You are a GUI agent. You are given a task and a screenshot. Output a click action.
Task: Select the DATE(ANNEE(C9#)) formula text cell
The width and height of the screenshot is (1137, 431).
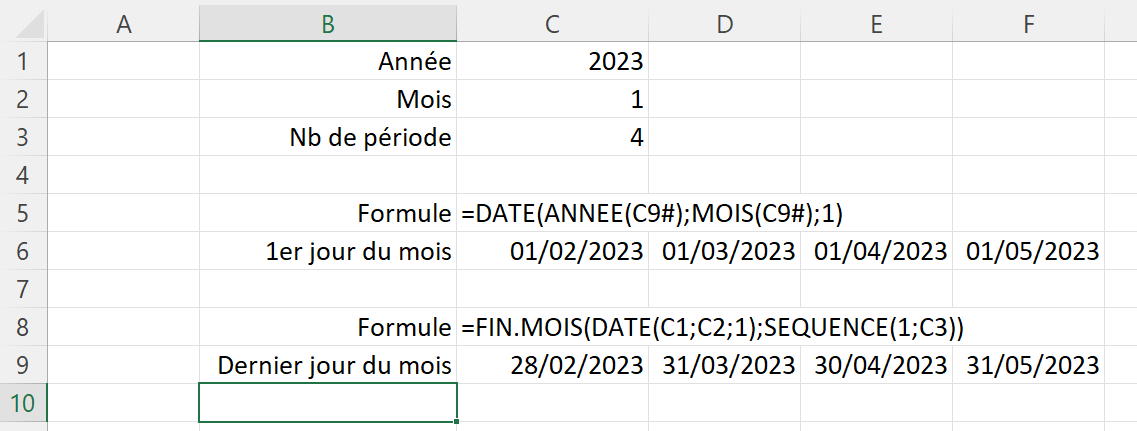(x=553, y=213)
